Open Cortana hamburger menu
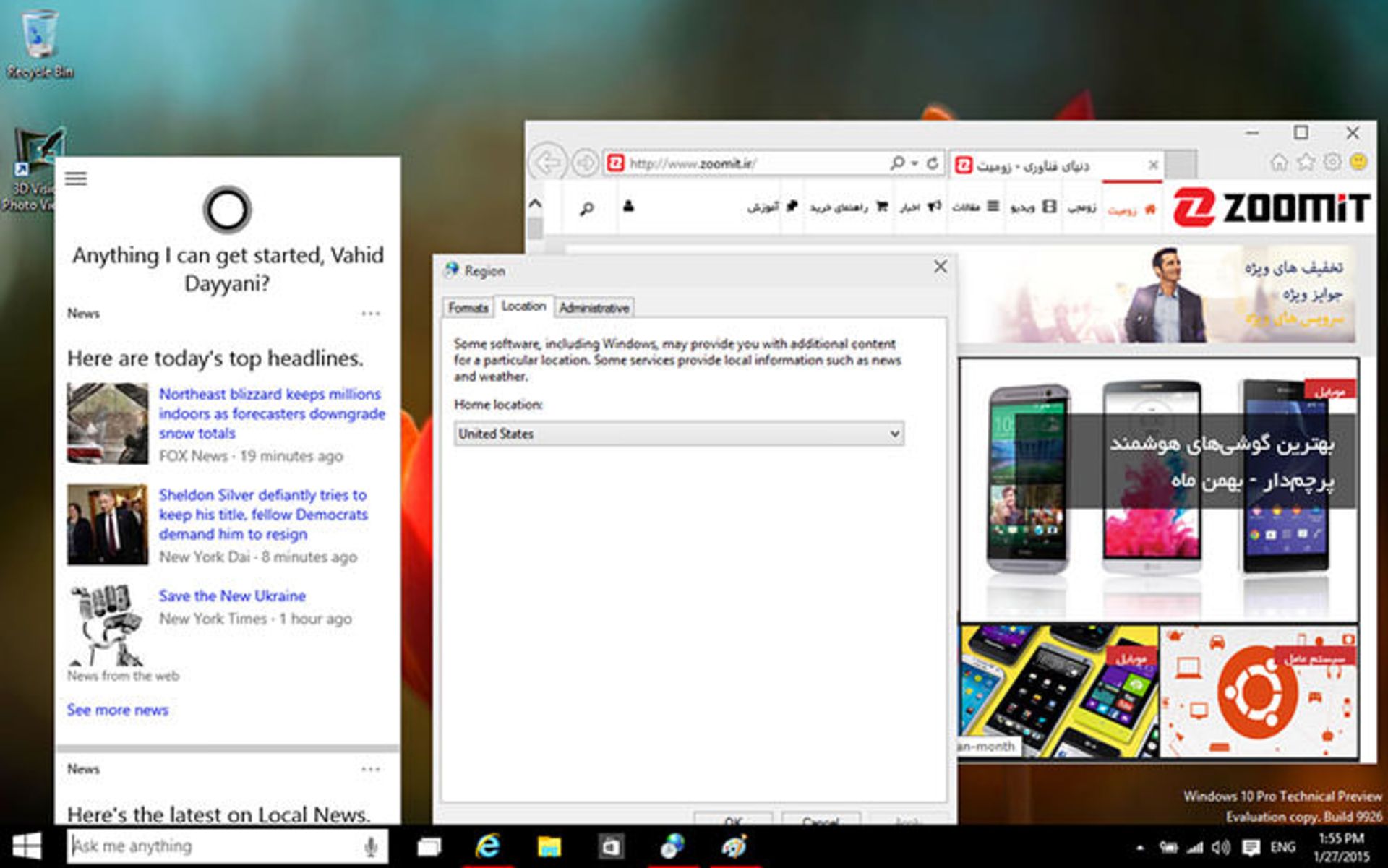1388x868 pixels. click(76, 179)
